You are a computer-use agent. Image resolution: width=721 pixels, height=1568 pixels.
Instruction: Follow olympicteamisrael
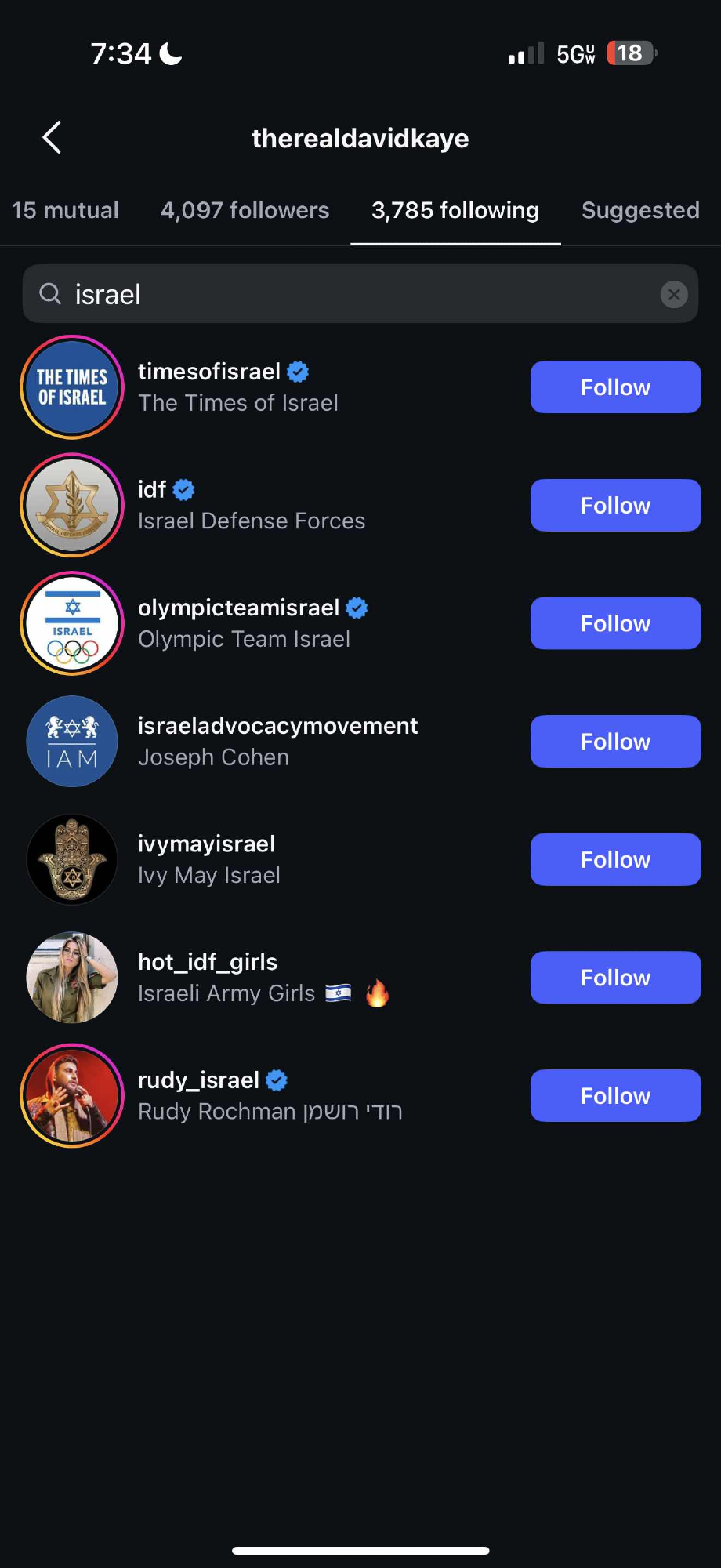(x=615, y=623)
